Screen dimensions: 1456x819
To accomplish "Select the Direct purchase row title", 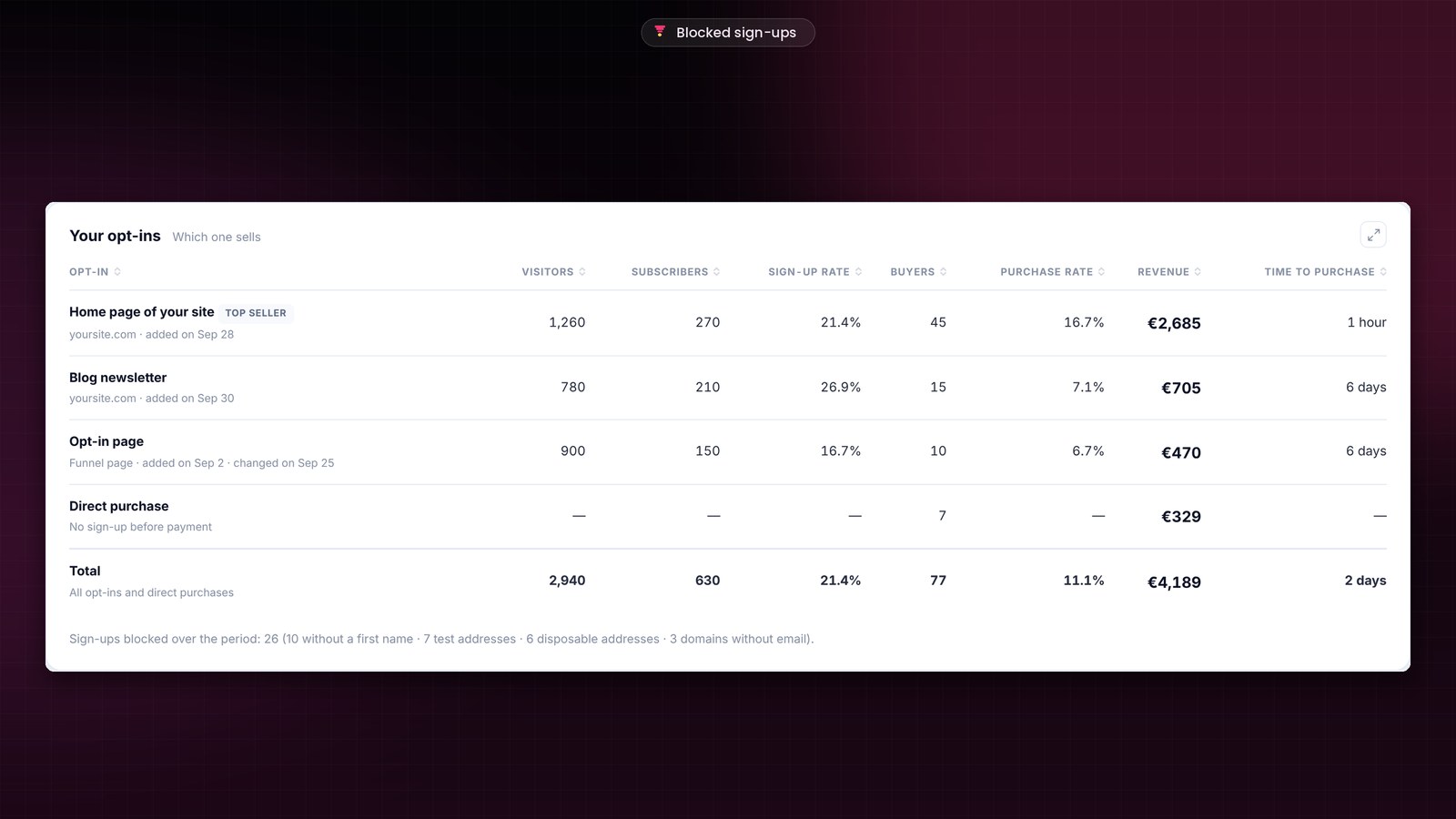I will click(x=119, y=506).
